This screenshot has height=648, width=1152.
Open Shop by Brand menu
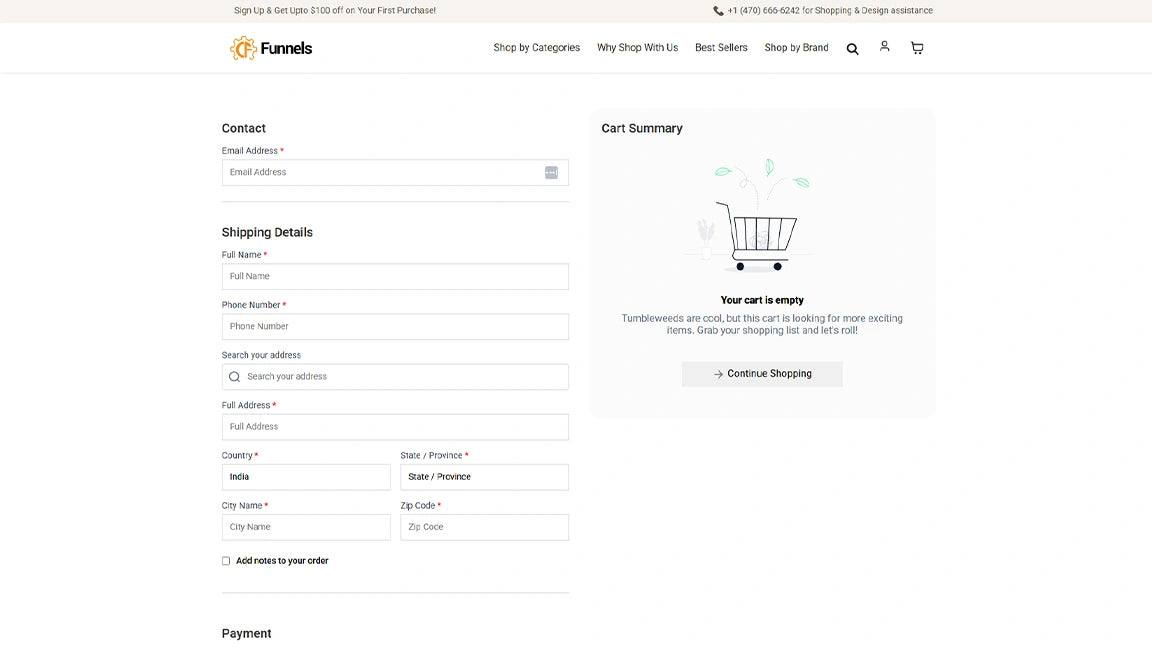796,48
